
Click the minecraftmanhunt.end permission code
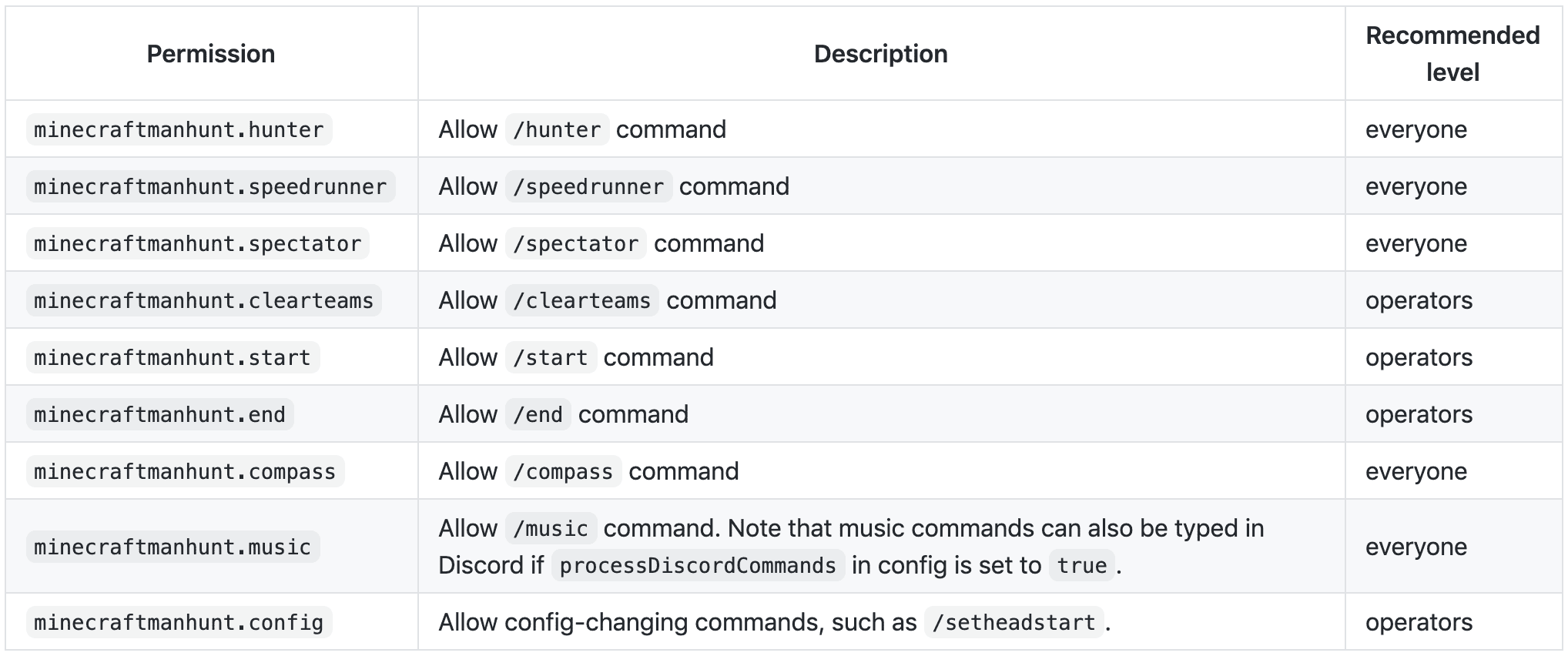tap(160, 414)
